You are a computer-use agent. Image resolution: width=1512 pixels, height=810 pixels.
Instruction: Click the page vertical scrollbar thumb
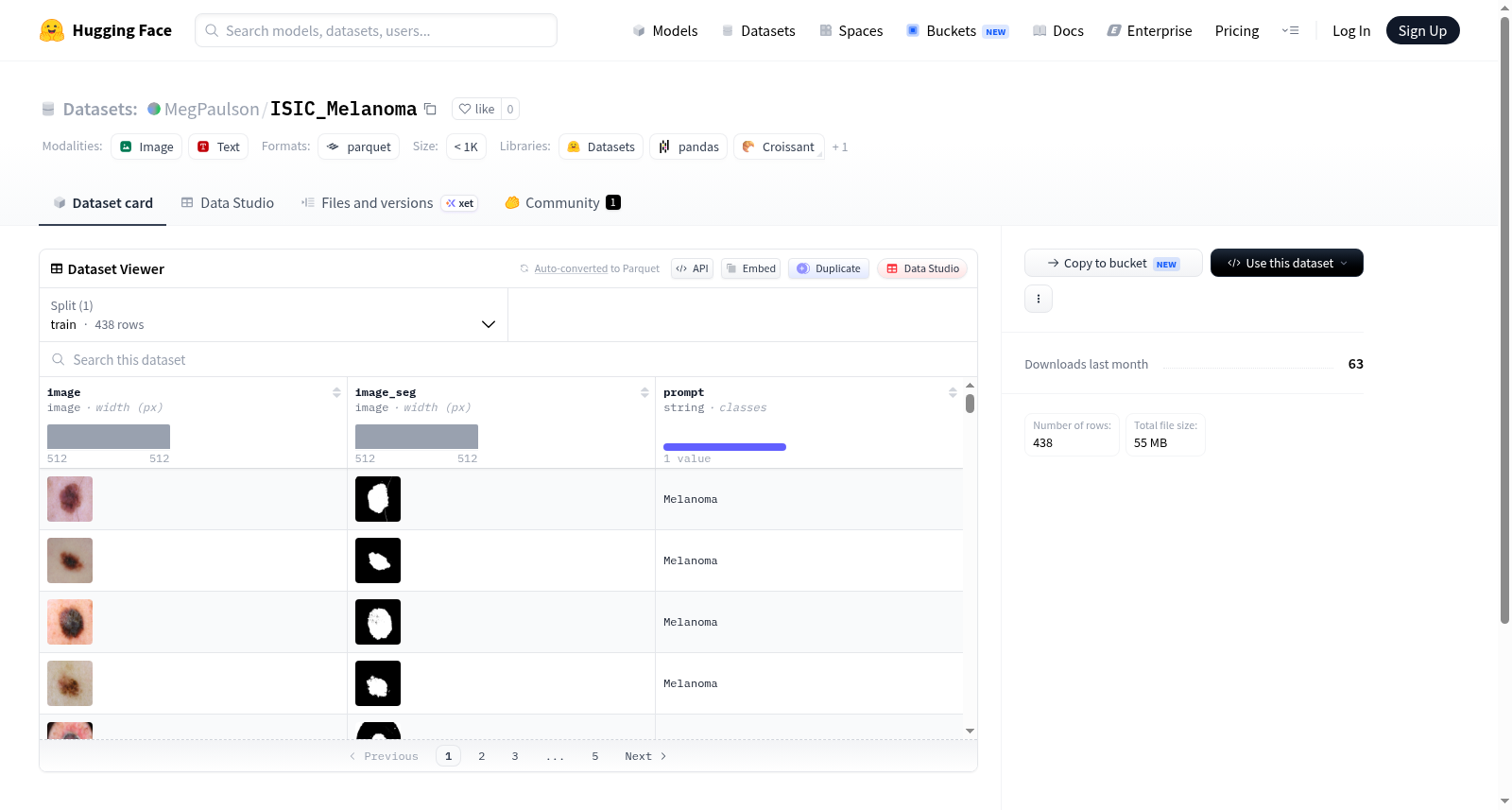click(1504, 319)
